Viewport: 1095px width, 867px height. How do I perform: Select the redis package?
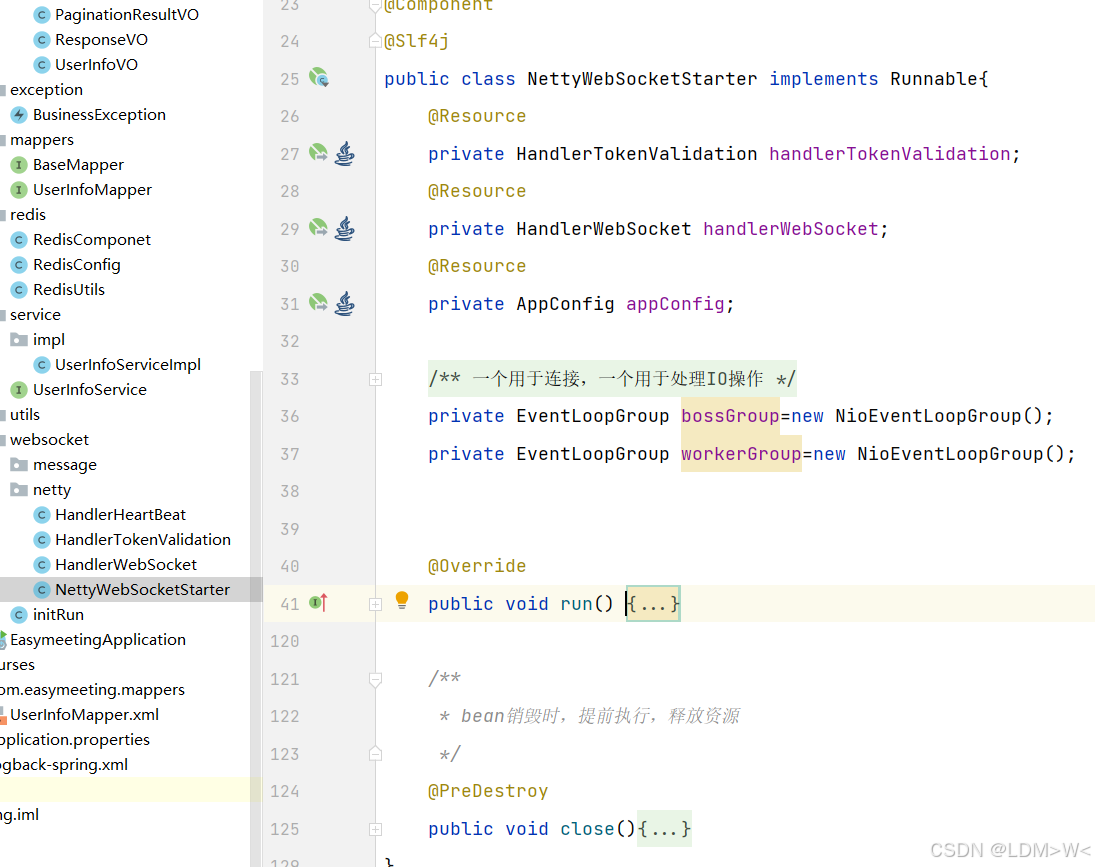coord(28,214)
